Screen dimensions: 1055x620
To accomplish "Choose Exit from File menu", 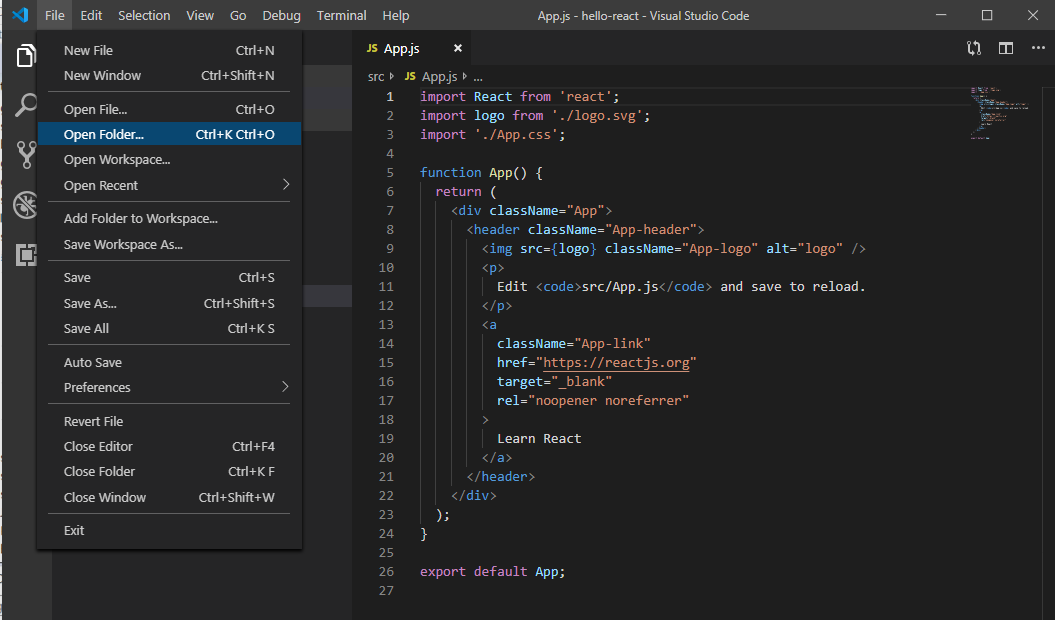I will coord(169,530).
